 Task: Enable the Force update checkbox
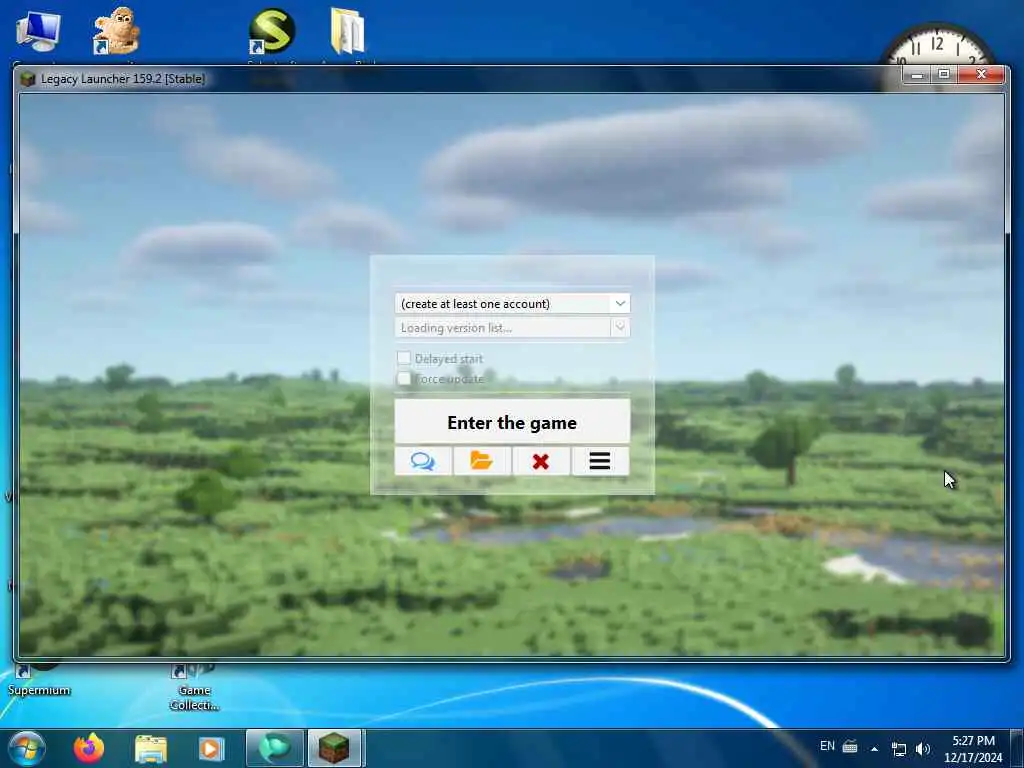click(404, 379)
